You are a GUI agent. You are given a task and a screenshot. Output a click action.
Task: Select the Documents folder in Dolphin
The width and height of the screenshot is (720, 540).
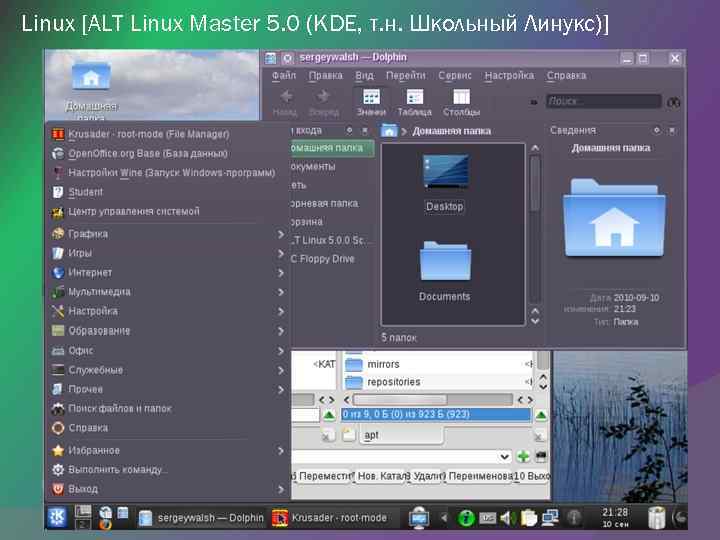click(444, 271)
